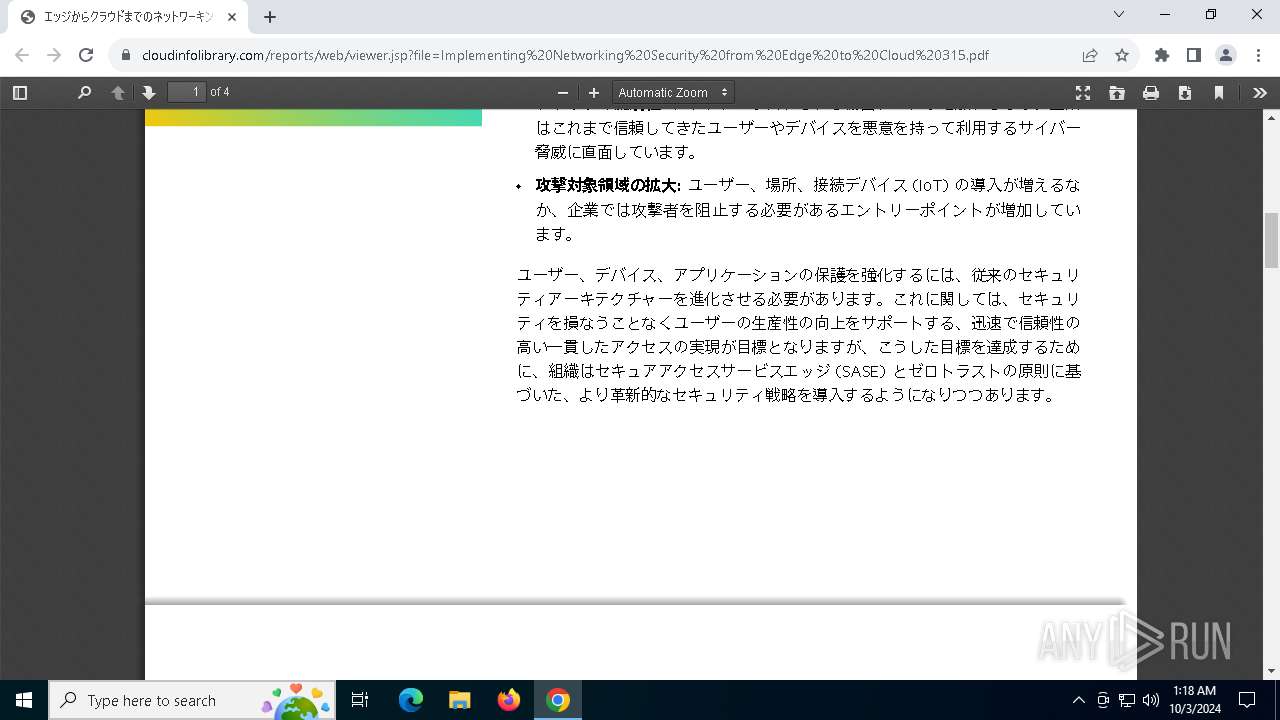Open Windows notification center
This screenshot has height=720, width=1280.
click(x=1247, y=700)
